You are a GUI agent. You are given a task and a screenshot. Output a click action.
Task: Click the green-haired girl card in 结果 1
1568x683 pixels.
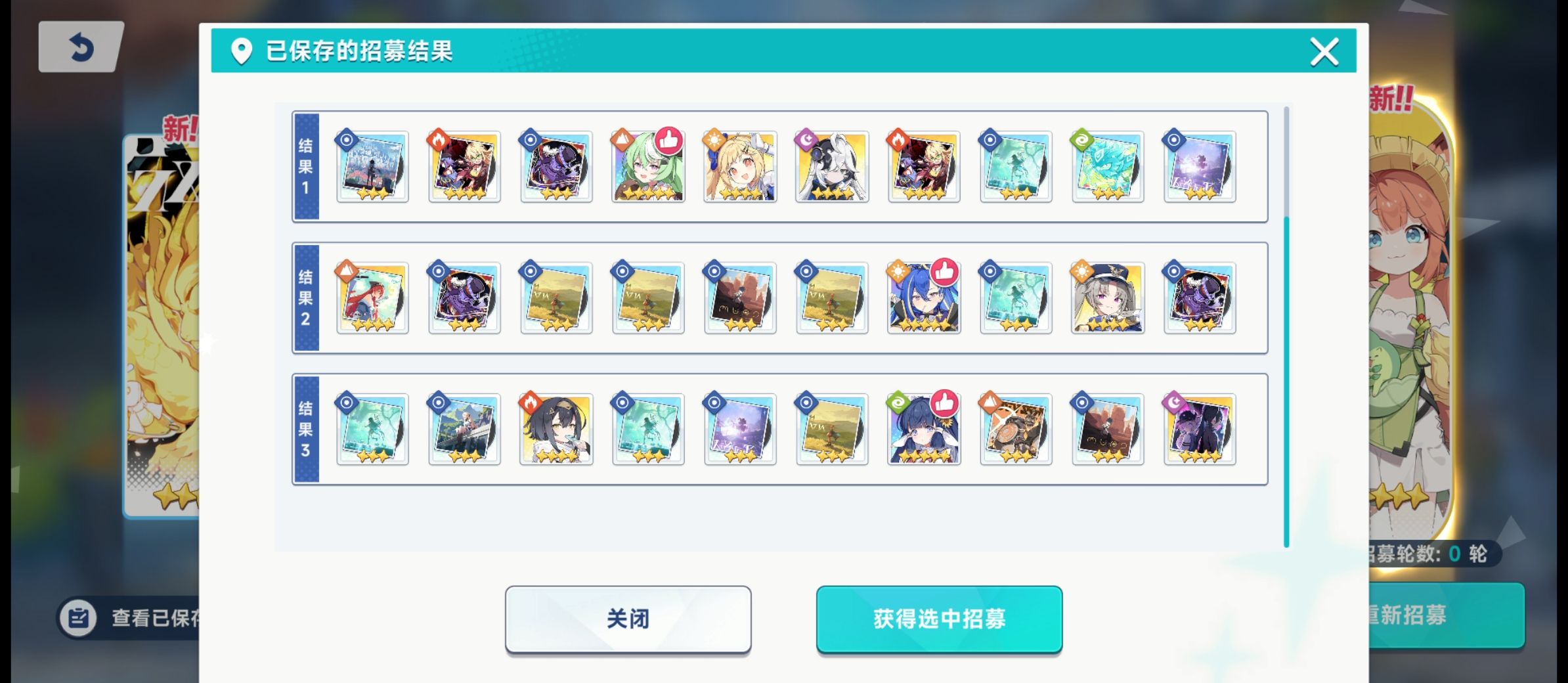[x=648, y=167]
